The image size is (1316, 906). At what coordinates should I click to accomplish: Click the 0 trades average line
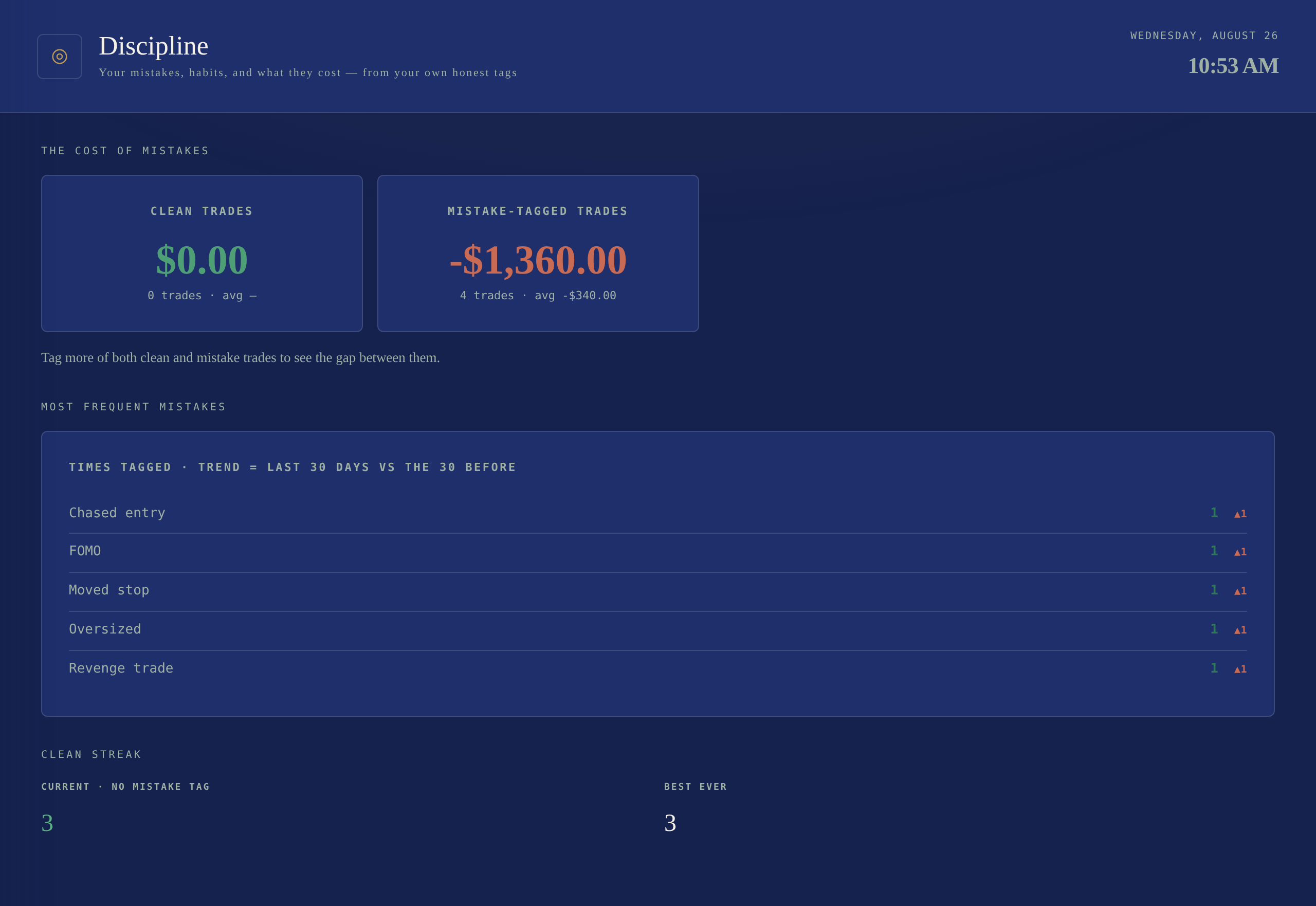tap(202, 295)
